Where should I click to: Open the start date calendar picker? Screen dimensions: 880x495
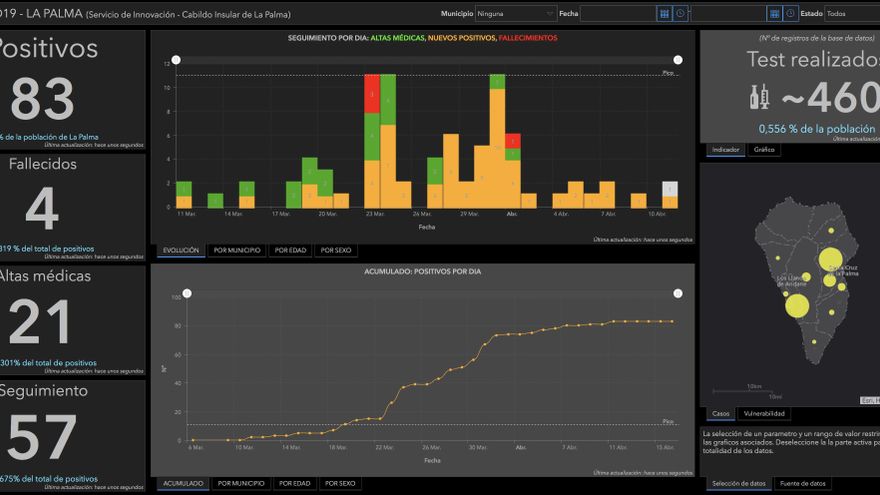(664, 14)
